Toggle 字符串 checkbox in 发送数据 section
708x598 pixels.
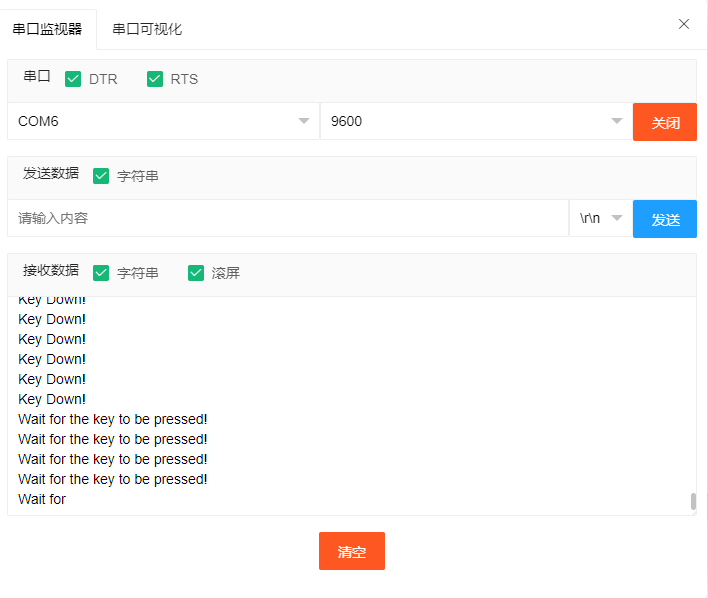101,176
